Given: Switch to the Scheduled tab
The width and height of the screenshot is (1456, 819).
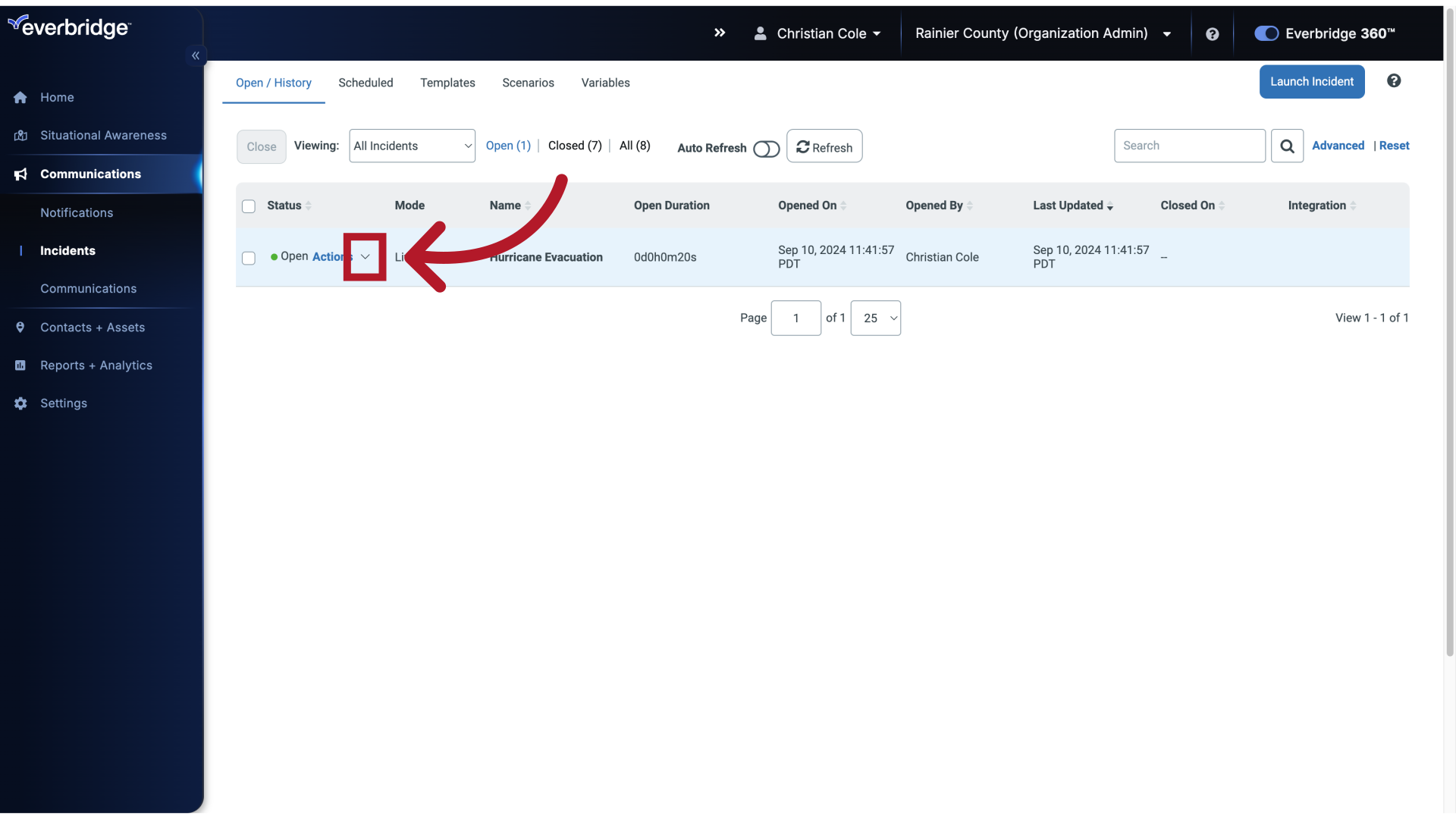Looking at the screenshot, I should [x=365, y=82].
